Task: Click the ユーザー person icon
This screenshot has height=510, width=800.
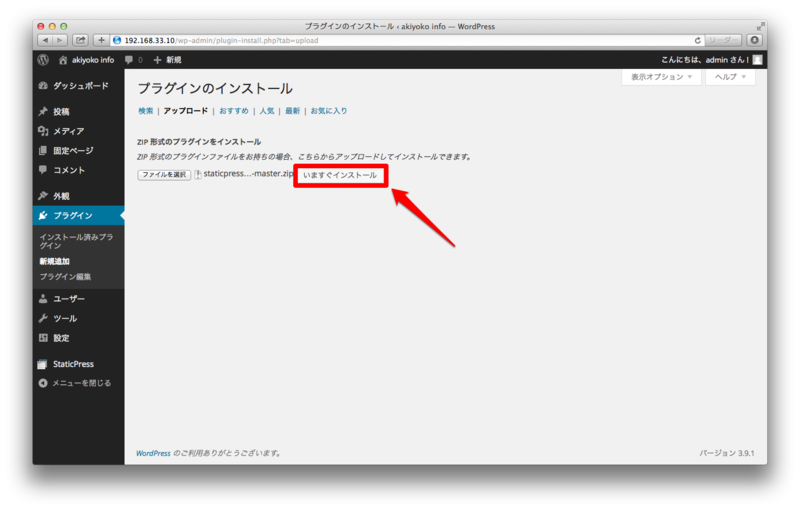Action: tap(43, 298)
